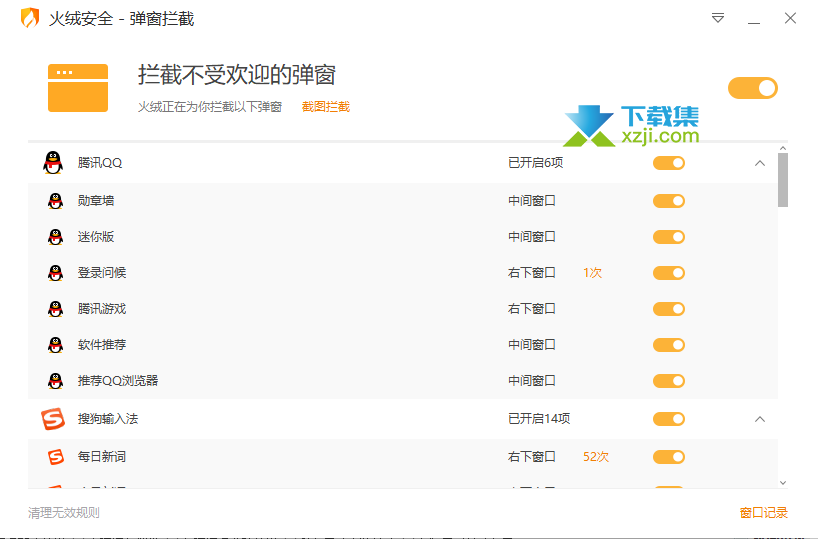Click the 腾讯QQ penguin group icon
This screenshot has width=818, height=539.
pyautogui.click(x=53, y=163)
